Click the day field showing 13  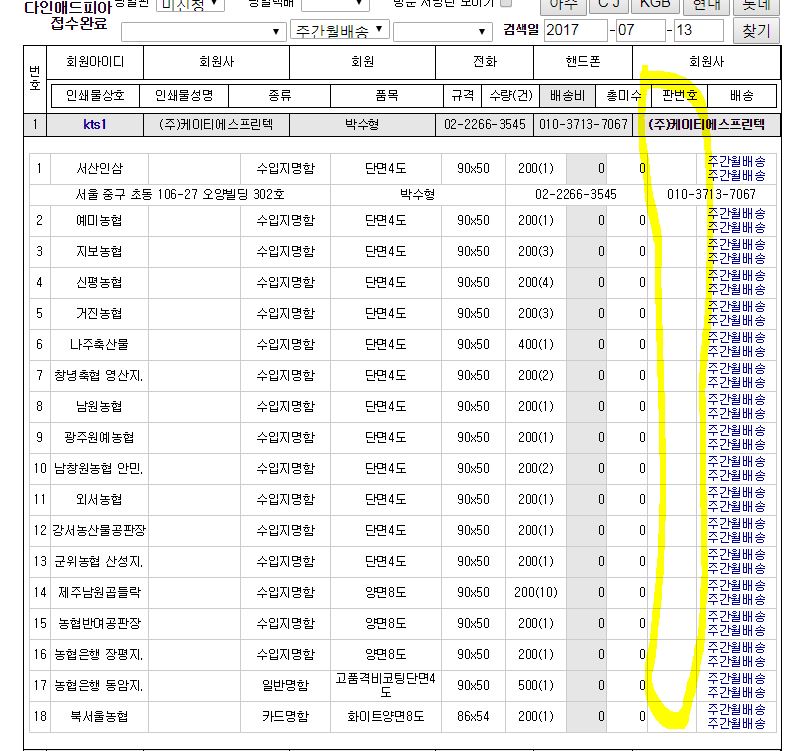697,30
